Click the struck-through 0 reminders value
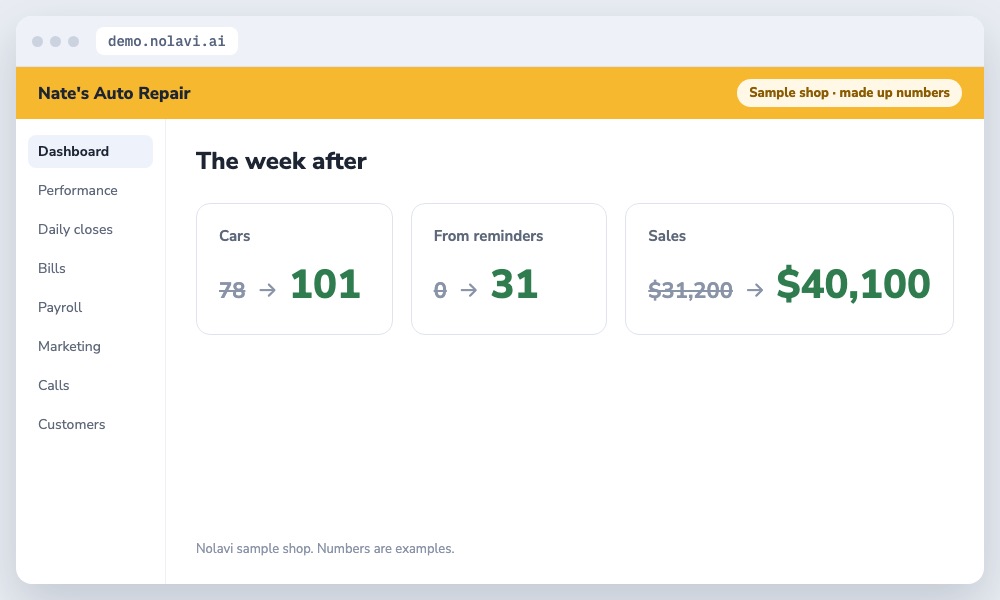1000x600 pixels. pyautogui.click(x=440, y=290)
